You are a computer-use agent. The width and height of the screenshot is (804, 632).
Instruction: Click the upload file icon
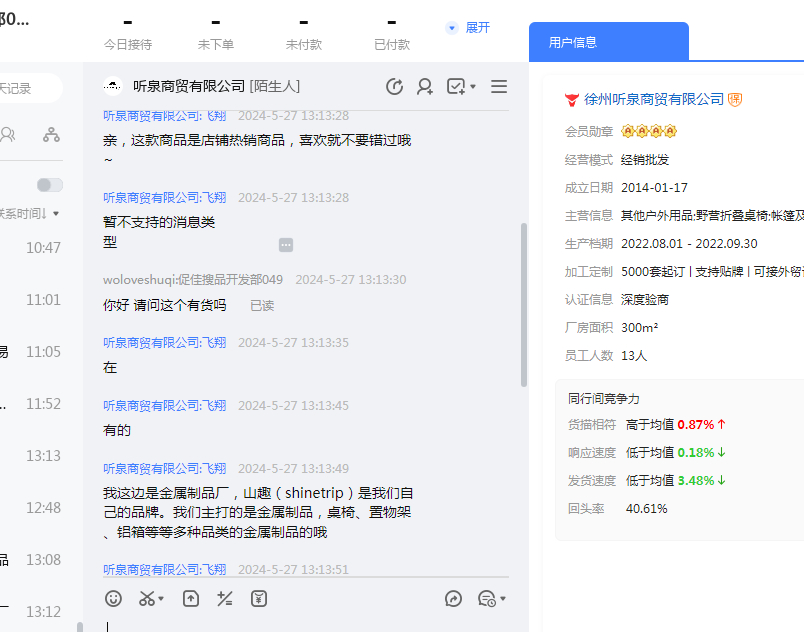click(190, 598)
